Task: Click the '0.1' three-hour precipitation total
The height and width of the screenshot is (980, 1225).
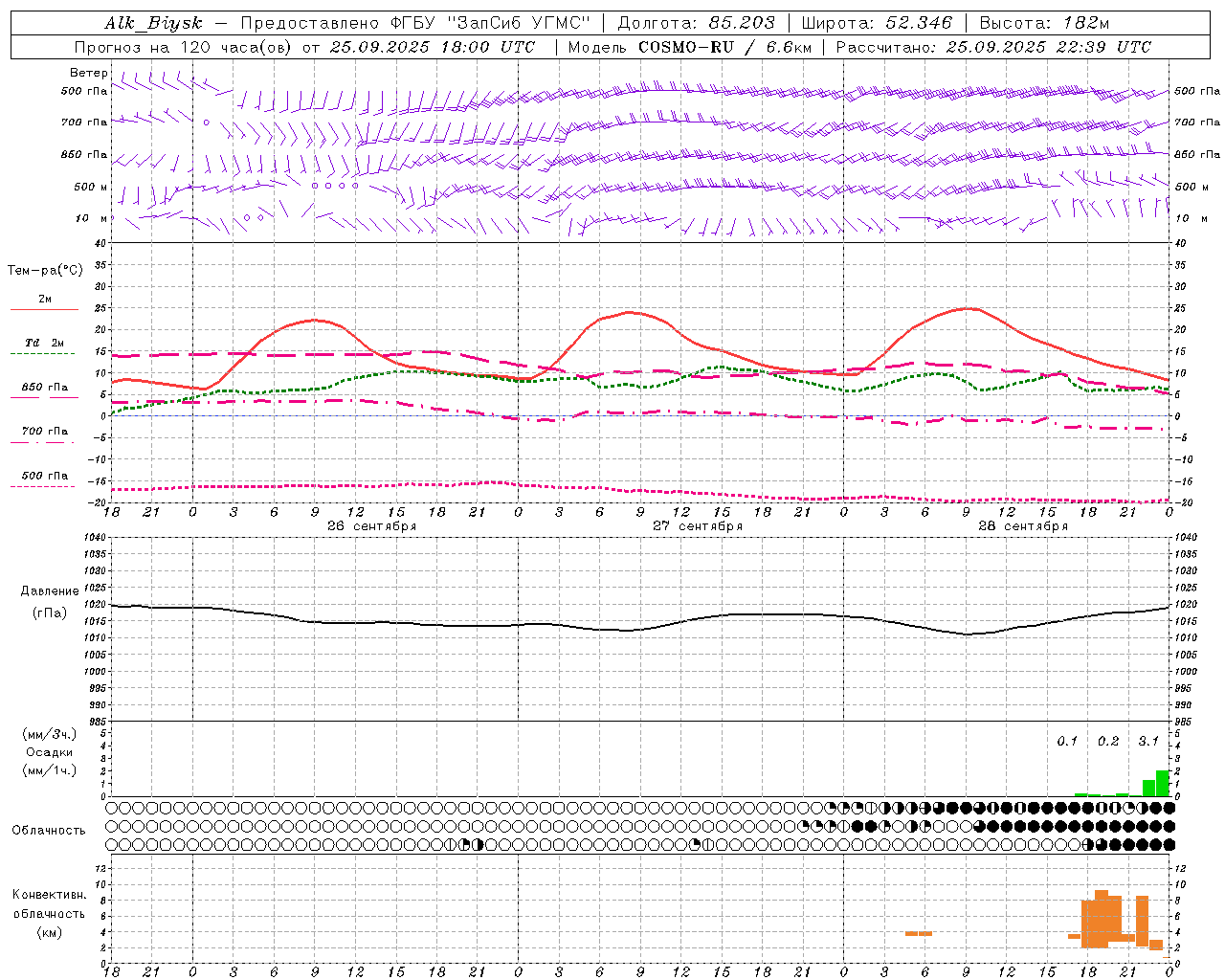Action: [1067, 741]
